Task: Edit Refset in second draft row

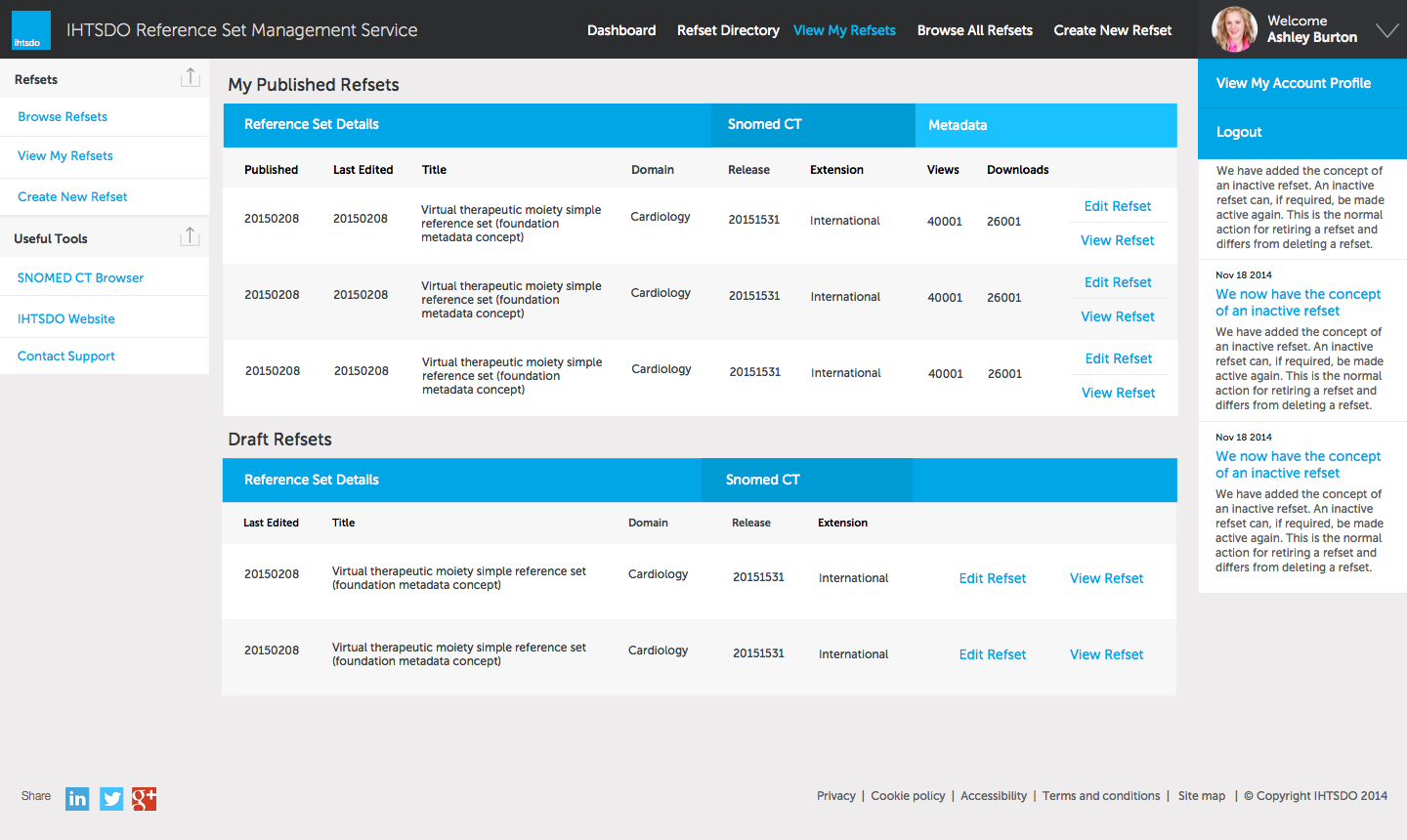Action: coord(993,654)
